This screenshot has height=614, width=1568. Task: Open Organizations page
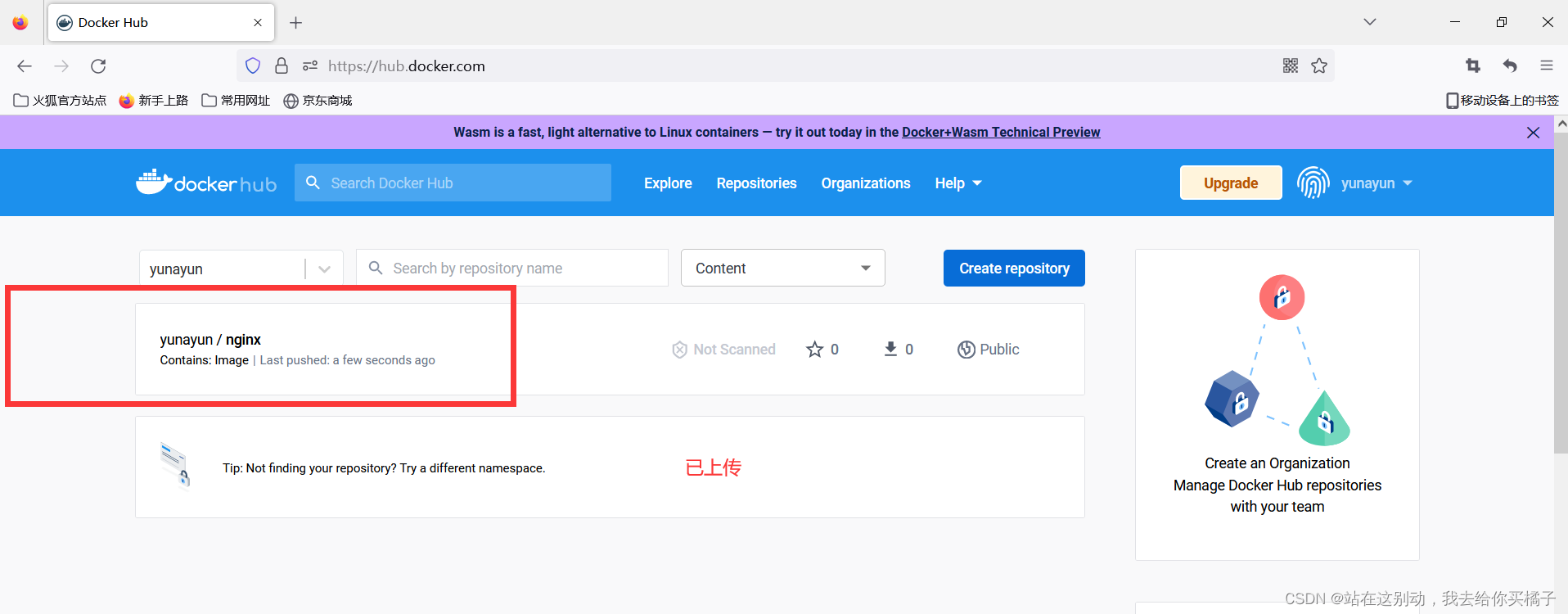(866, 183)
